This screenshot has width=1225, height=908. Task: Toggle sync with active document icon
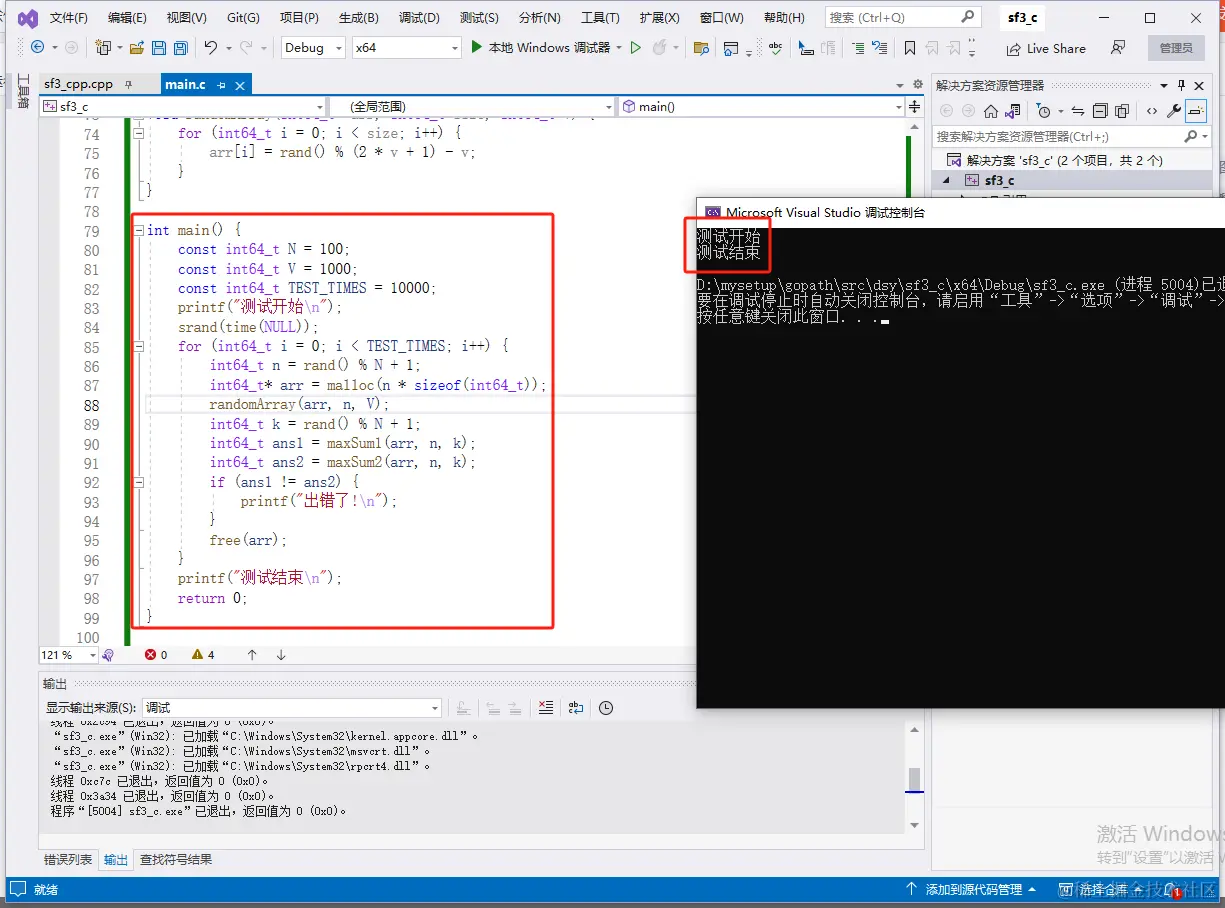pos(1077,111)
